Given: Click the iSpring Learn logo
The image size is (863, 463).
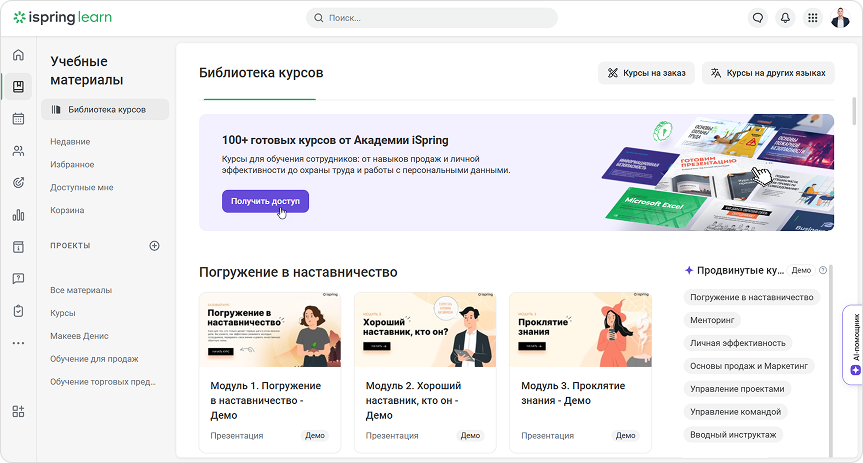Looking at the screenshot, I should [63, 18].
